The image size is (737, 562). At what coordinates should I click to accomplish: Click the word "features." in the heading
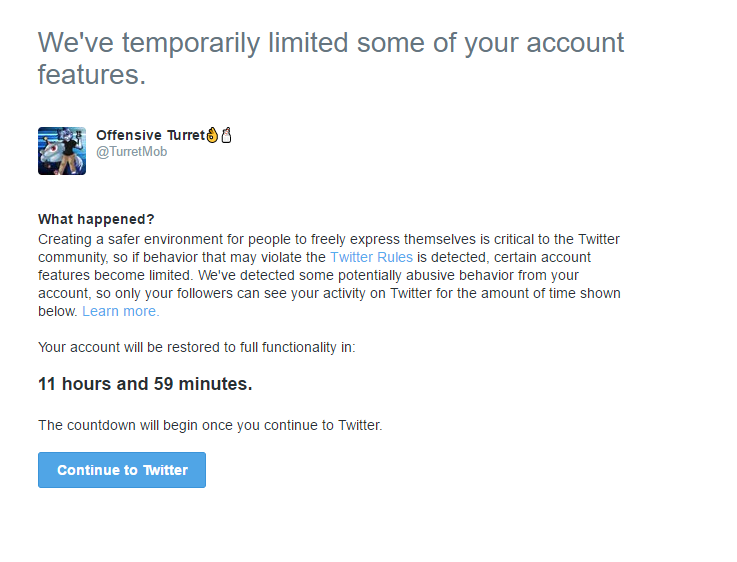click(x=92, y=75)
